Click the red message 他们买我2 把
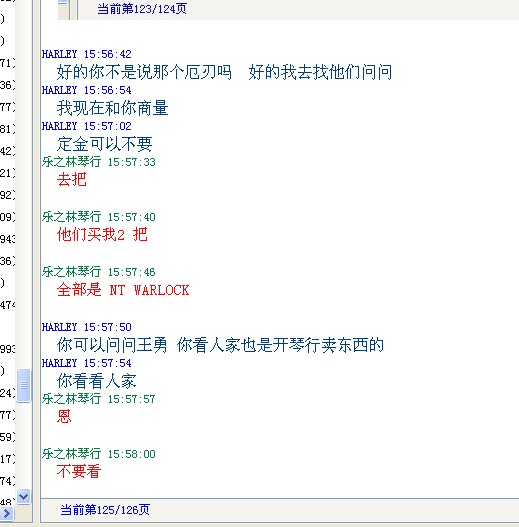 [102, 235]
